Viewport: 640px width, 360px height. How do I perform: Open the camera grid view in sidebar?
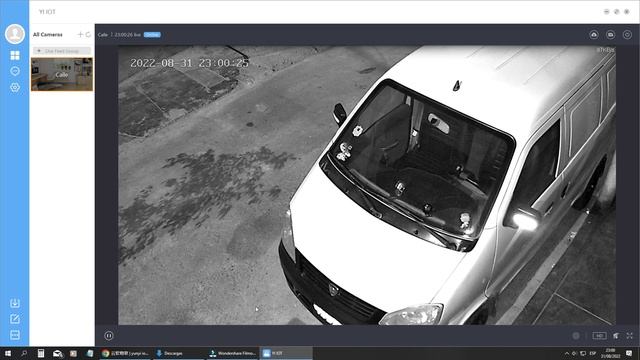(x=15, y=55)
